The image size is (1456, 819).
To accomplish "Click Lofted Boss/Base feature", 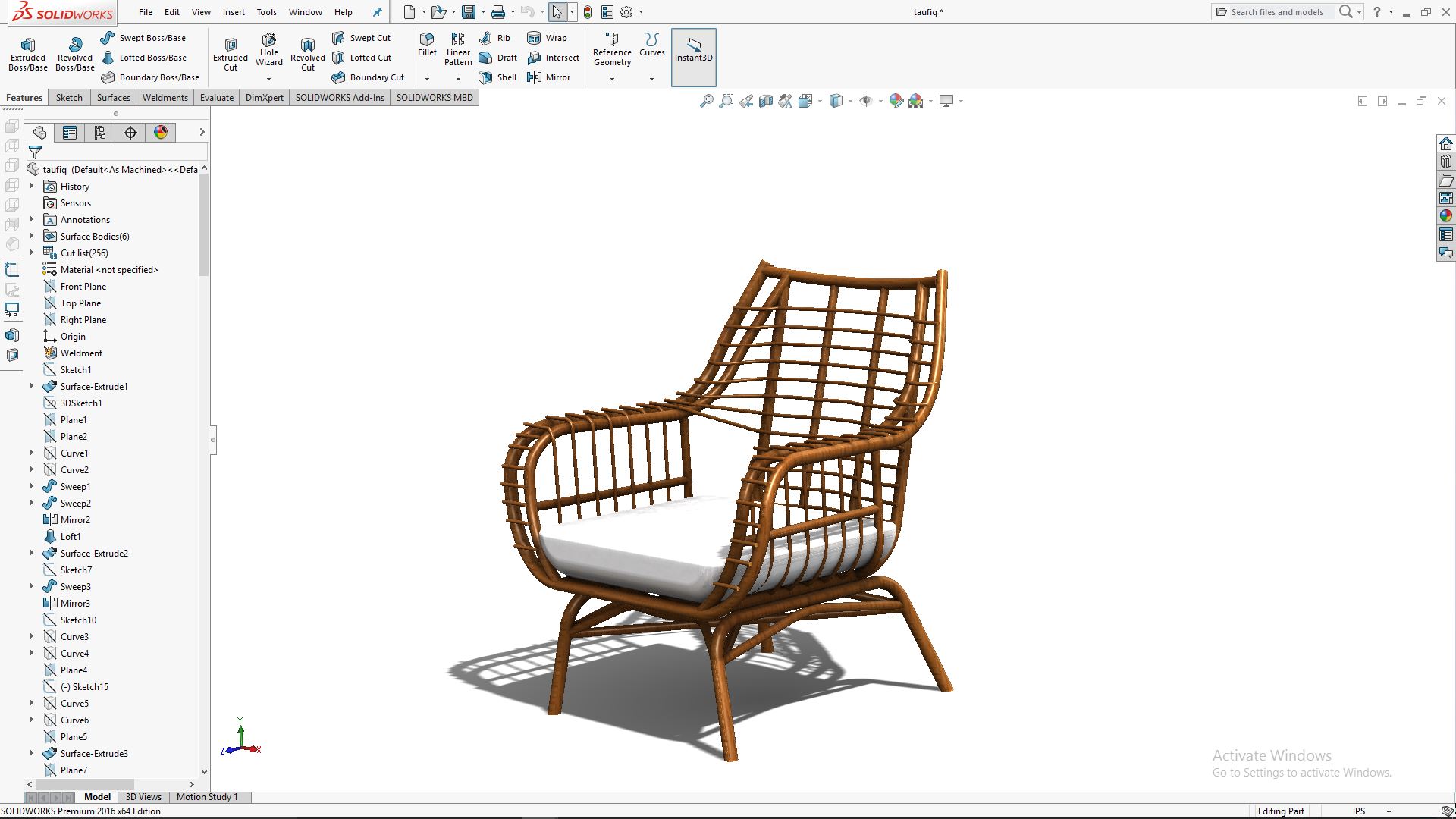I will (143, 58).
